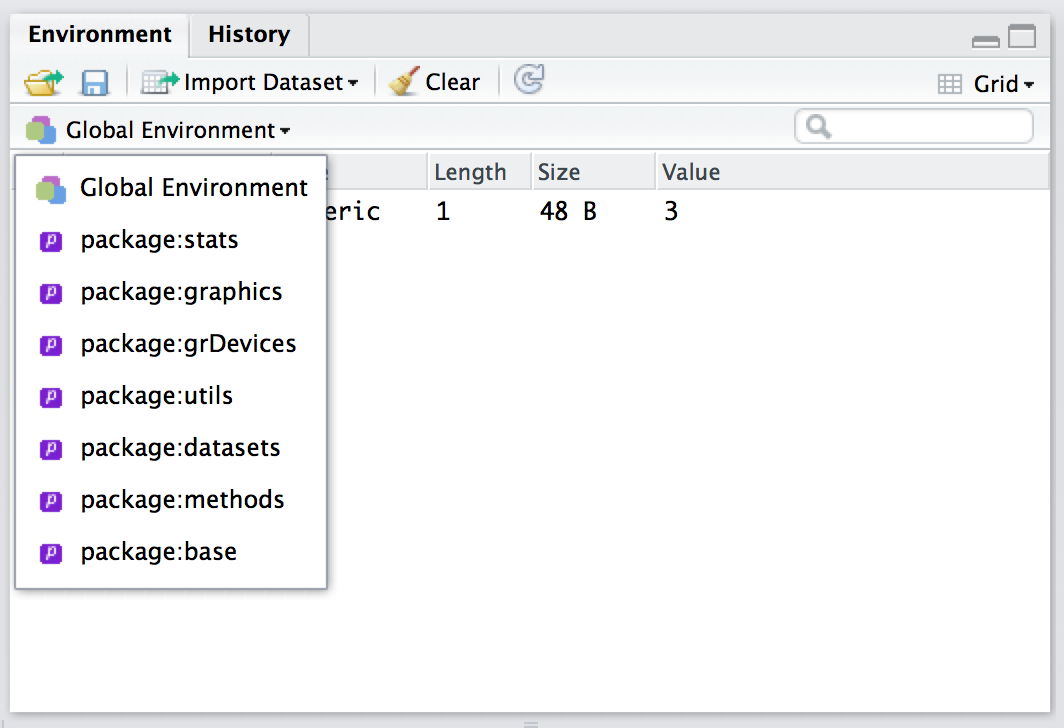Open the Grid view dropdown

(986, 84)
